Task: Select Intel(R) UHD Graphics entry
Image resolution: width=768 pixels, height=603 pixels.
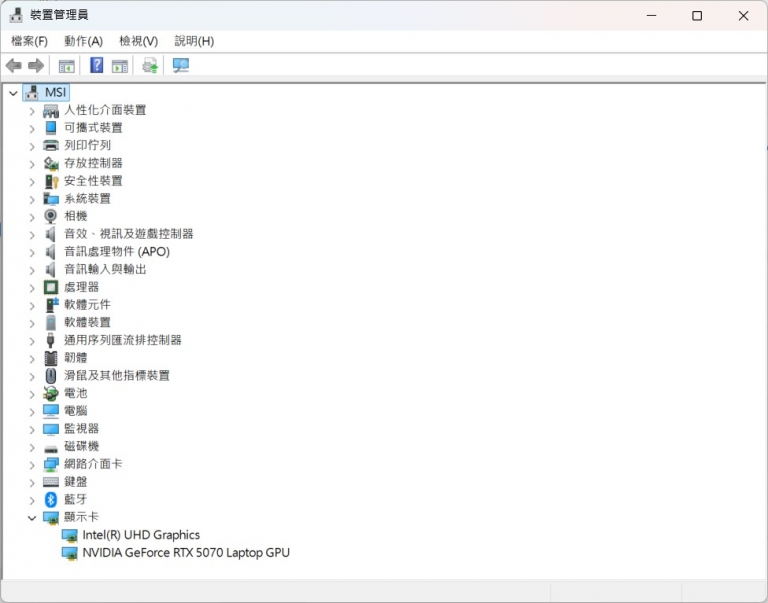Action: pos(141,535)
